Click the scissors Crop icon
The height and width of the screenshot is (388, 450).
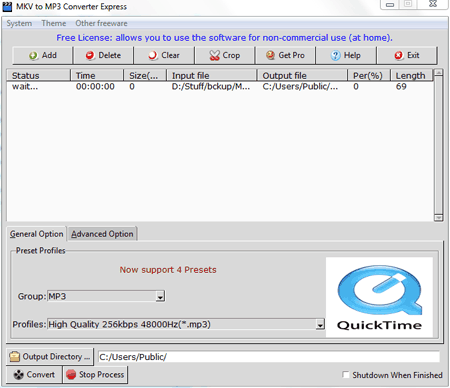tap(215, 55)
